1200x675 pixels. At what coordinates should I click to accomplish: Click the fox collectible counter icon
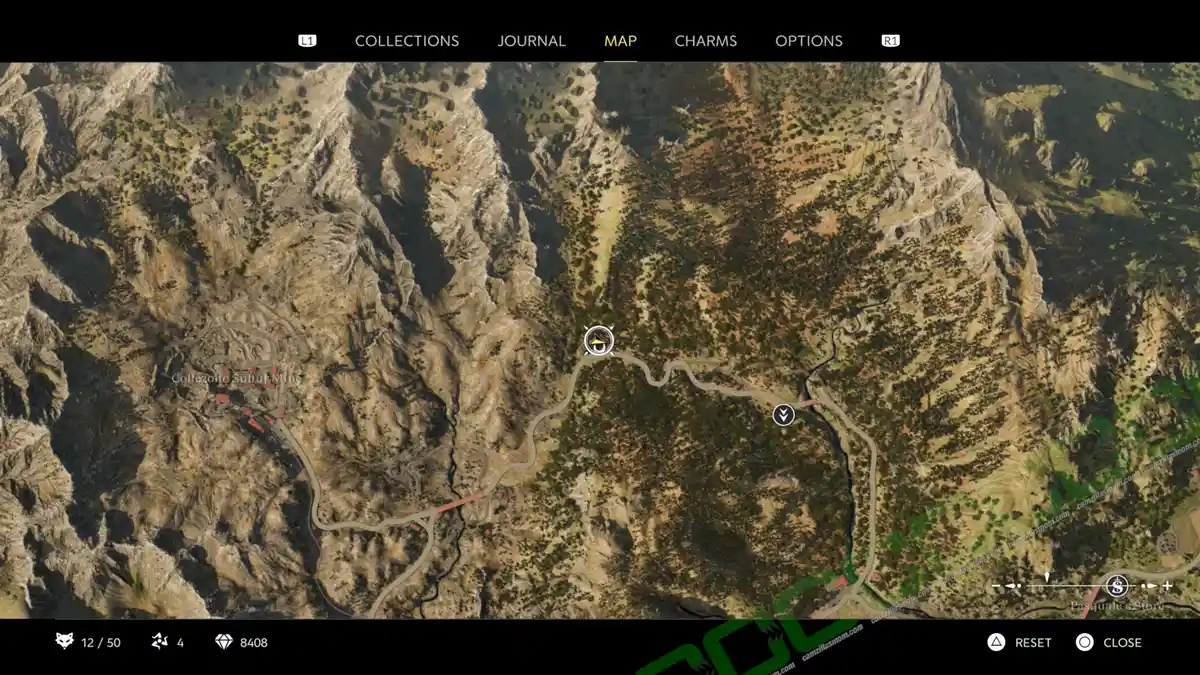pos(65,642)
